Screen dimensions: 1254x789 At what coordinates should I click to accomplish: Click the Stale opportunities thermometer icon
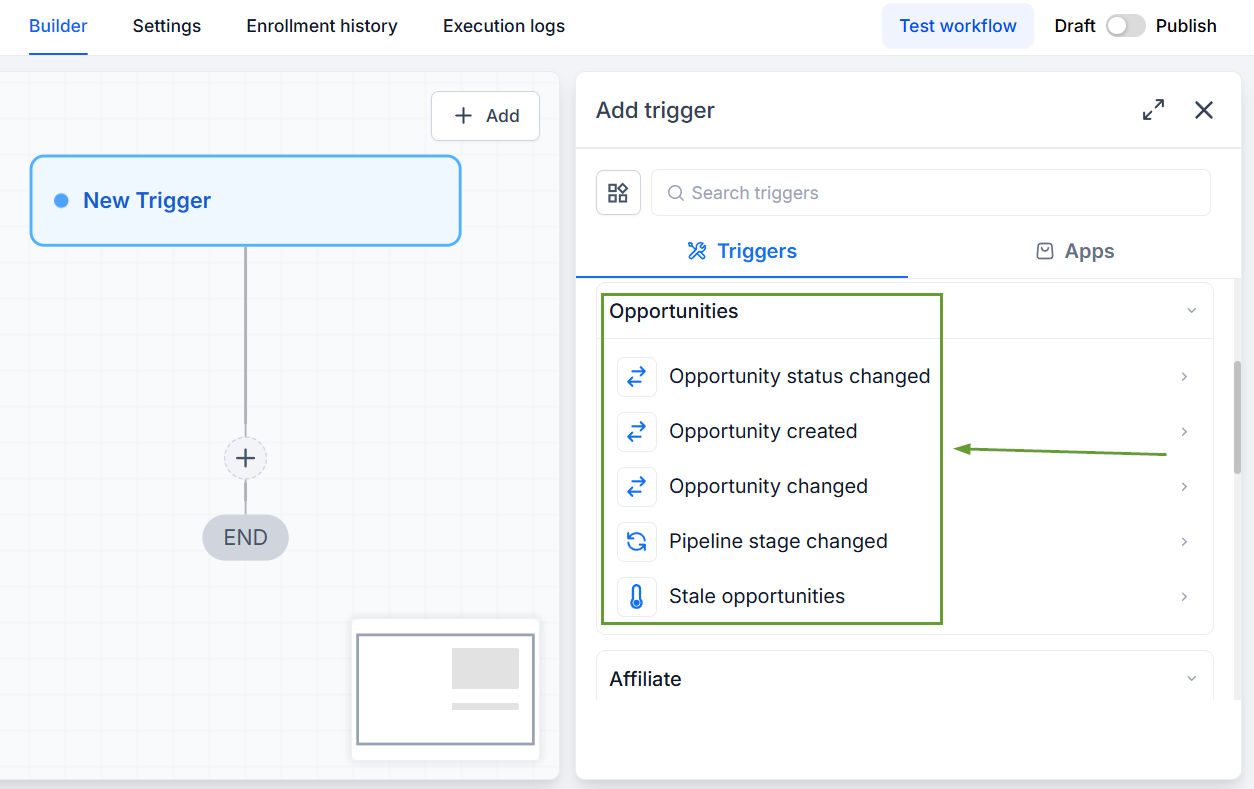pyautogui.click(x=637, y=597)
